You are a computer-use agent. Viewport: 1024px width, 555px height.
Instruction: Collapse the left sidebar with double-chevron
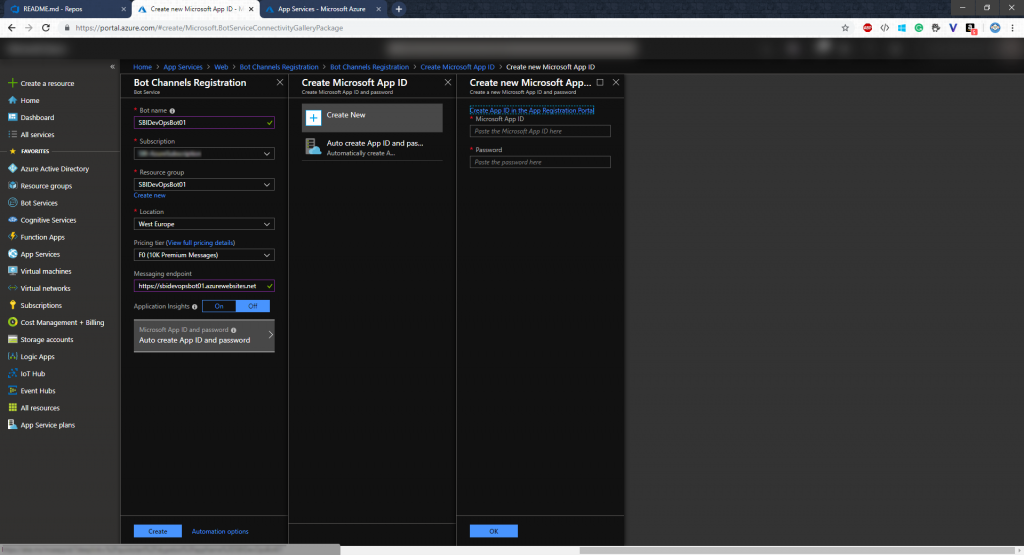[112, 67]
